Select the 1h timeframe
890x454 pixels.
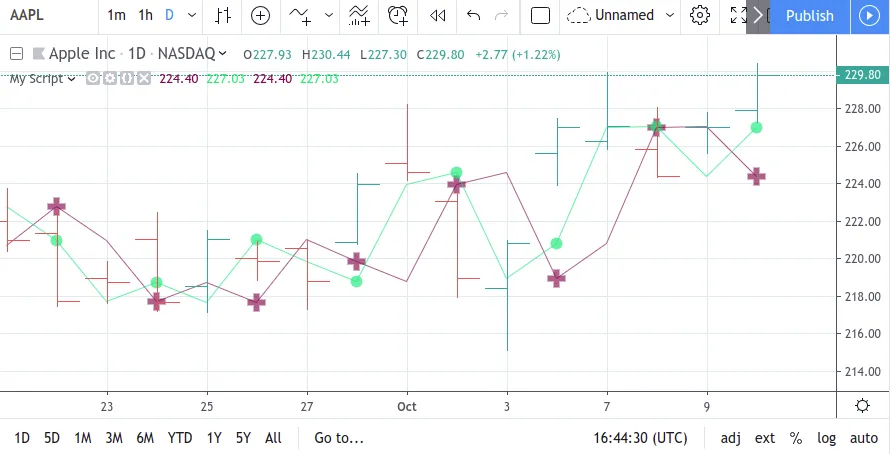coord(146,15)
